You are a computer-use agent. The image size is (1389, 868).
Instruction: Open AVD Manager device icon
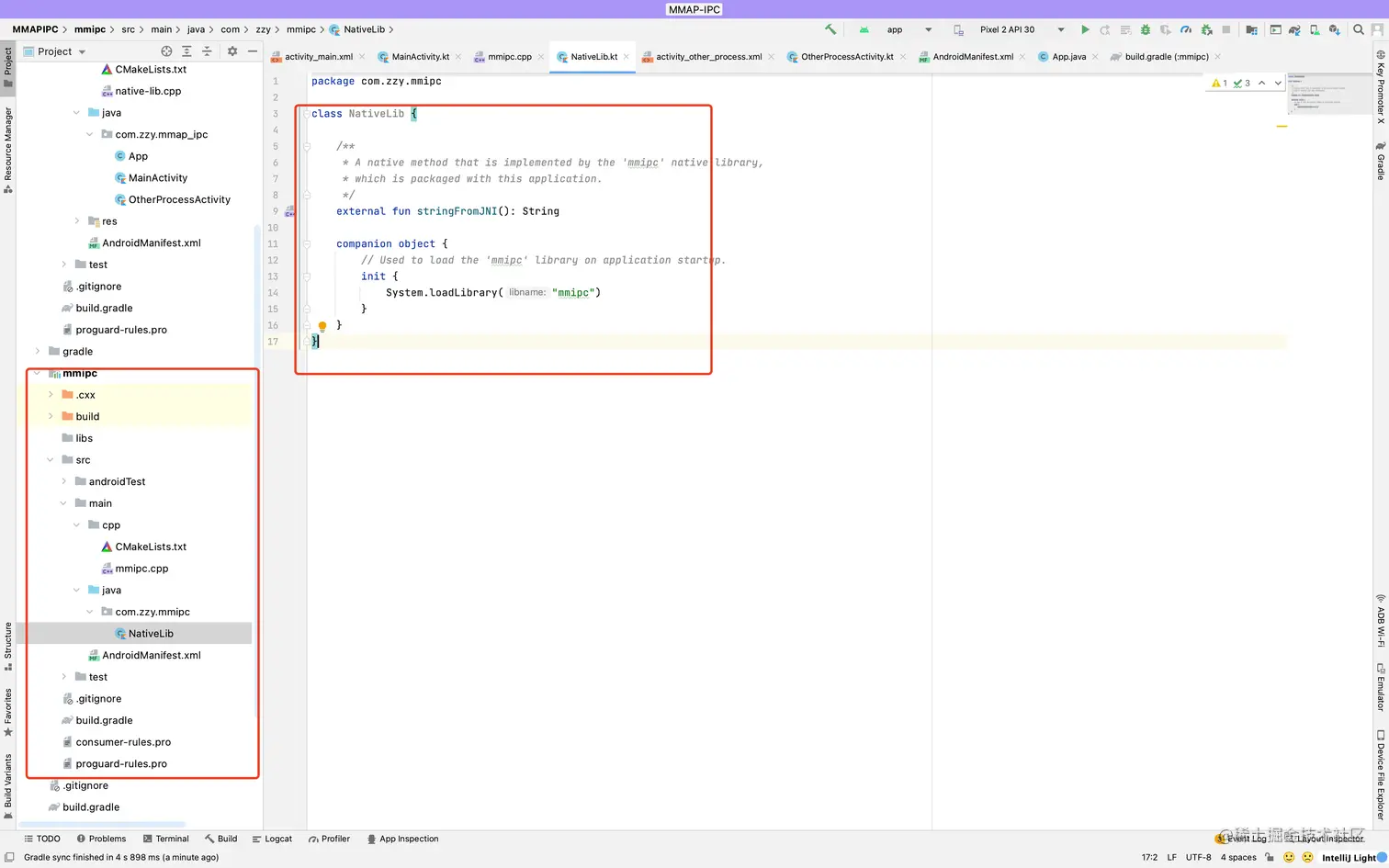(x=1315, y=29)
